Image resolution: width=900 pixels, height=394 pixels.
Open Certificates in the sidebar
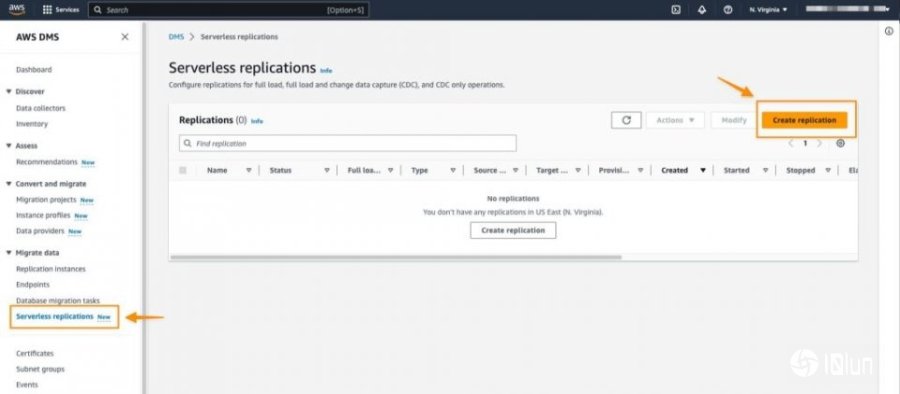35,354
